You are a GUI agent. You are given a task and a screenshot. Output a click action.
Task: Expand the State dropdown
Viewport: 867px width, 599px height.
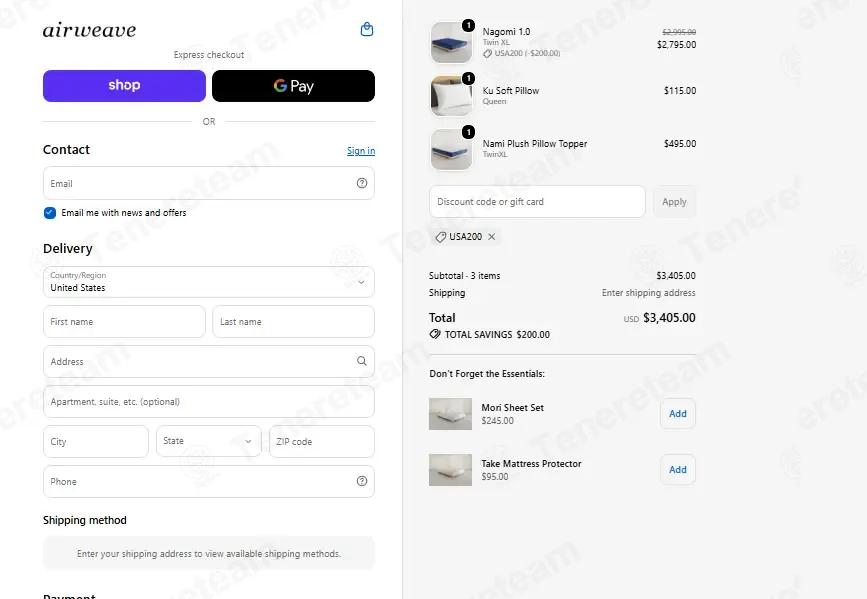208,441
